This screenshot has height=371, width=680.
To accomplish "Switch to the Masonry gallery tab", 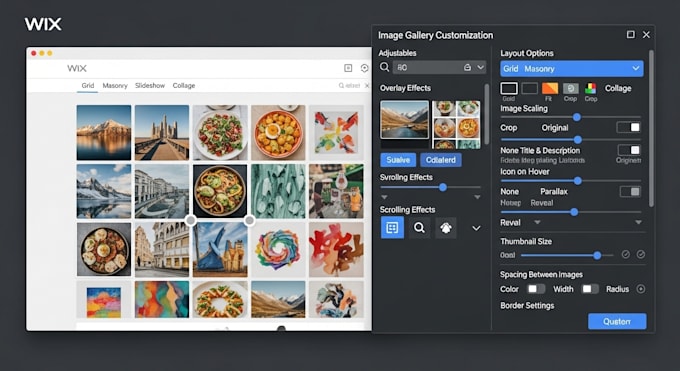I will (115, 85).
